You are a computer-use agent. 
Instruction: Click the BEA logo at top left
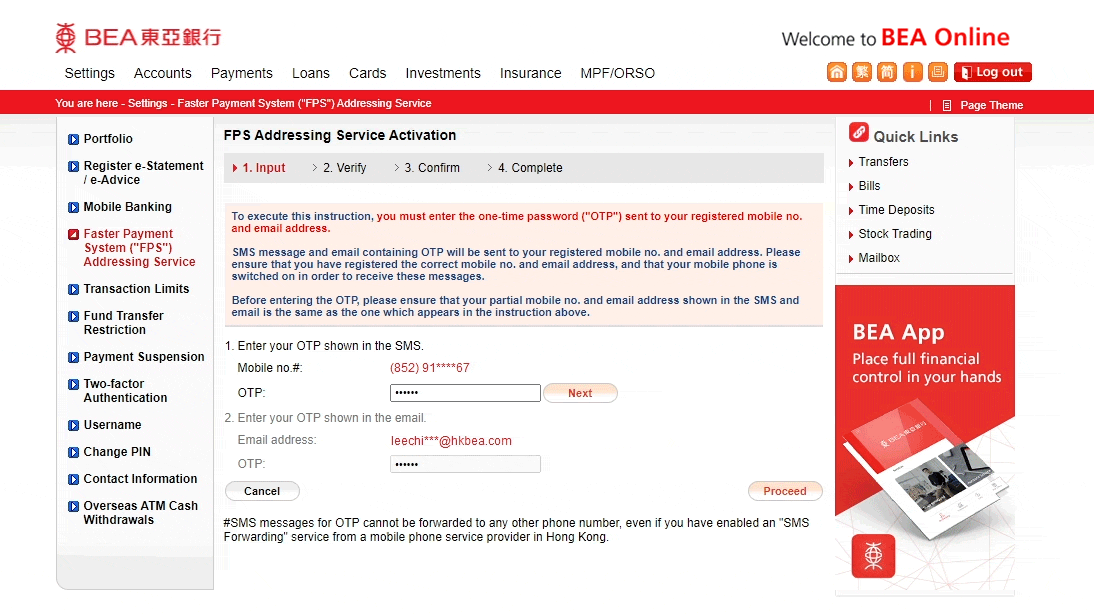[x=138, y=38]
